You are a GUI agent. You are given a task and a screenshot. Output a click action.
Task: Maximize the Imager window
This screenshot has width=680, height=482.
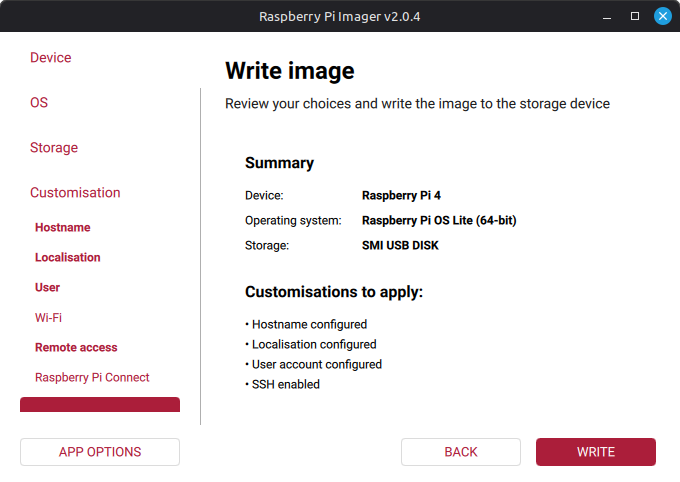[x=635, y=17]
